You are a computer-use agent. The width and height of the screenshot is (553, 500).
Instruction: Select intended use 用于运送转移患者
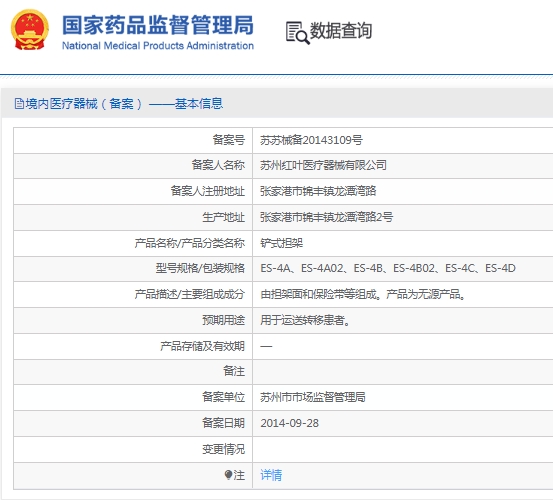[x=305, y=321]
